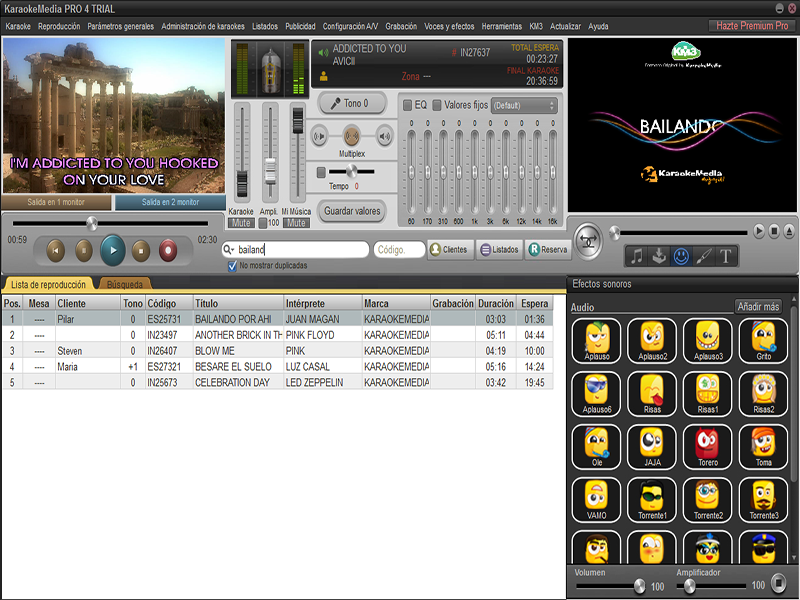Screen dimensions: 800x600
Task: Play the Risas sound effect
Action: click(652, 394)
